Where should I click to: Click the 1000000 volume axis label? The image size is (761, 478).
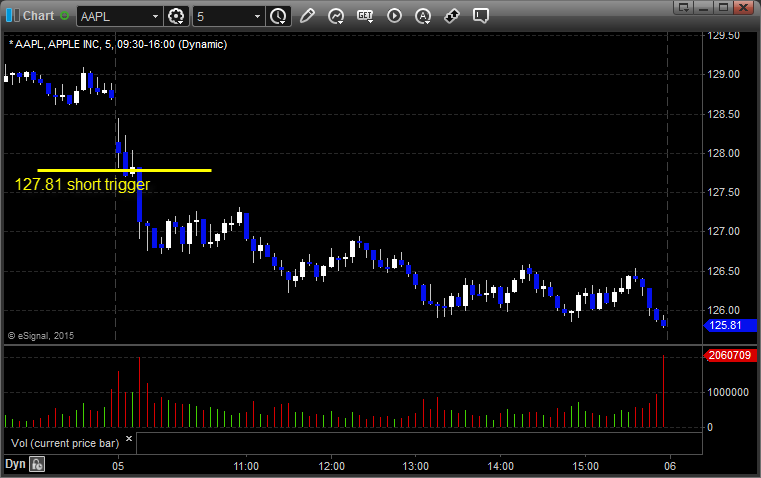728,392
